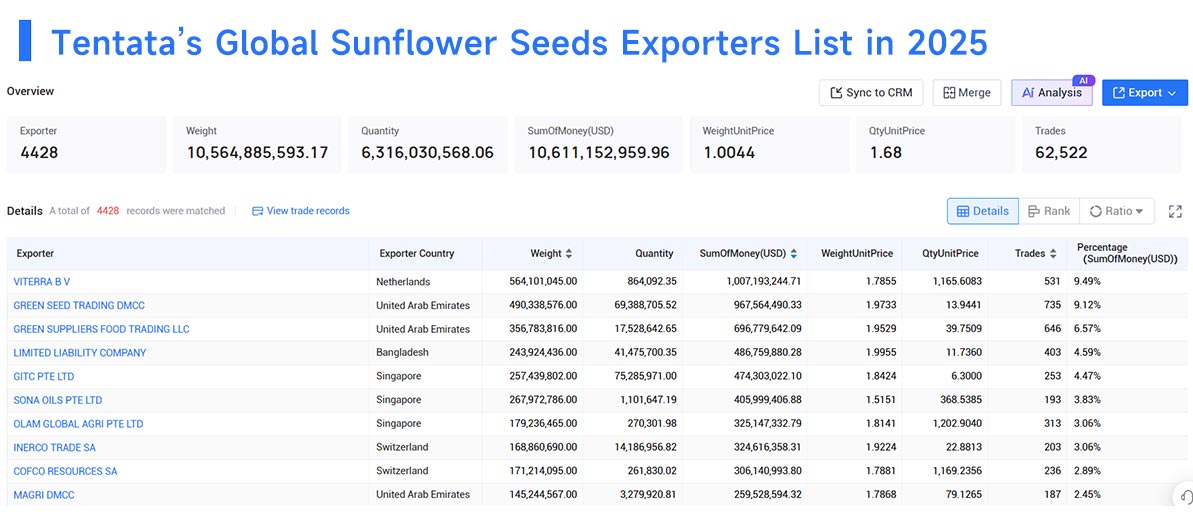Click the Percentage (SumOfMoney(USD)) column header
The image size is (1193, 518).
coord(1128,253)
